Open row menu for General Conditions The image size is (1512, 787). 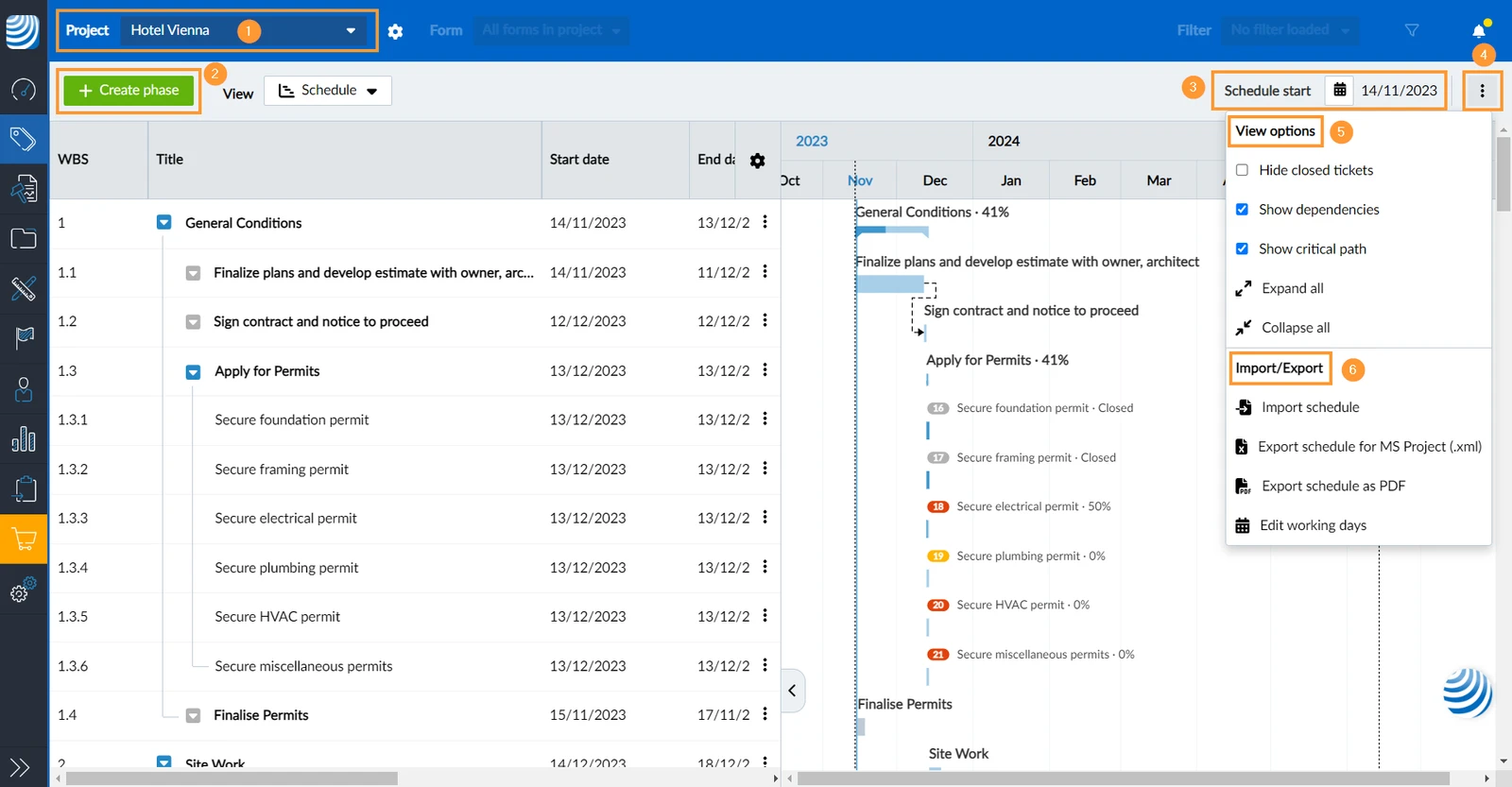765,222
